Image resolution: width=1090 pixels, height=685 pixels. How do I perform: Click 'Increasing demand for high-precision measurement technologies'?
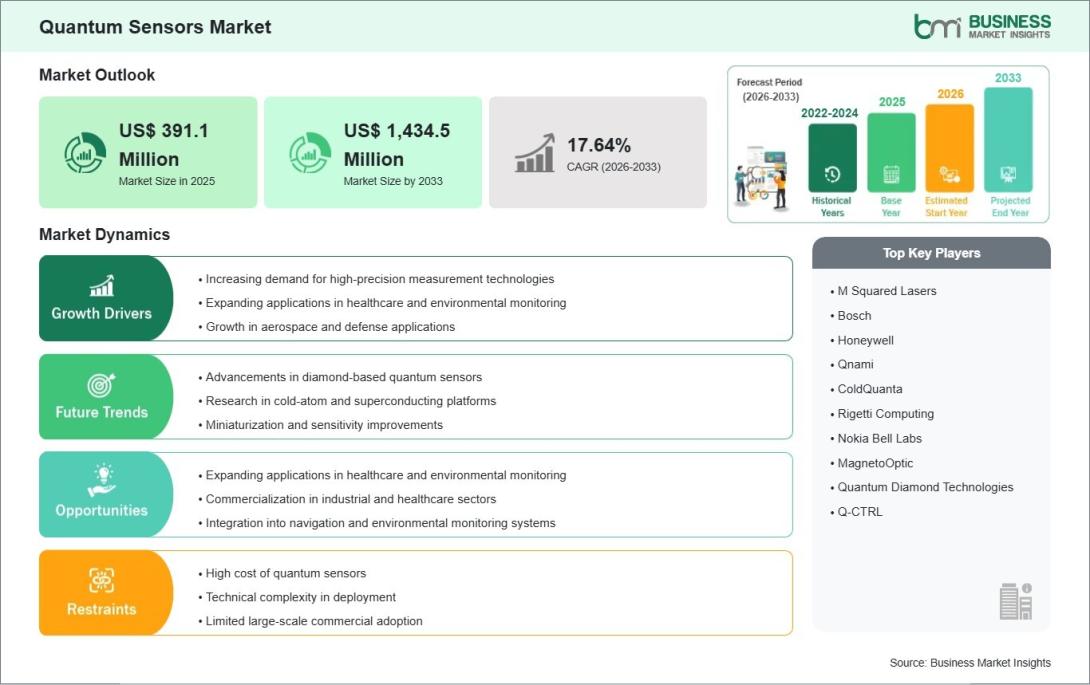[x=380, y=279]
